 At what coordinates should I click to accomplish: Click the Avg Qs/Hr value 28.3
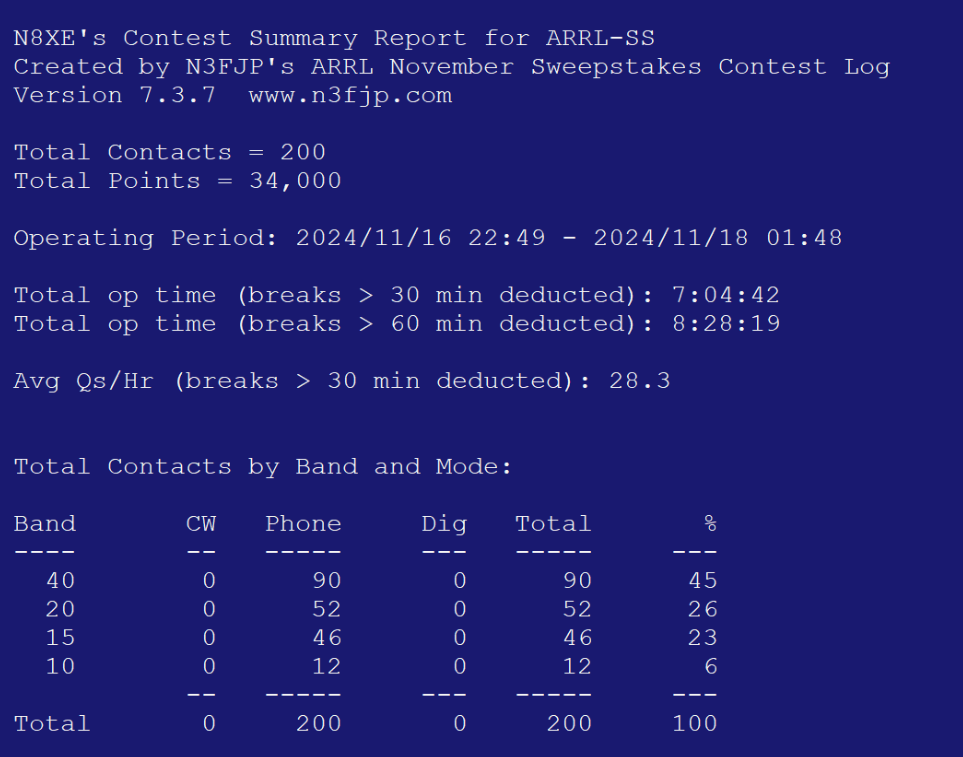[639, 381]
